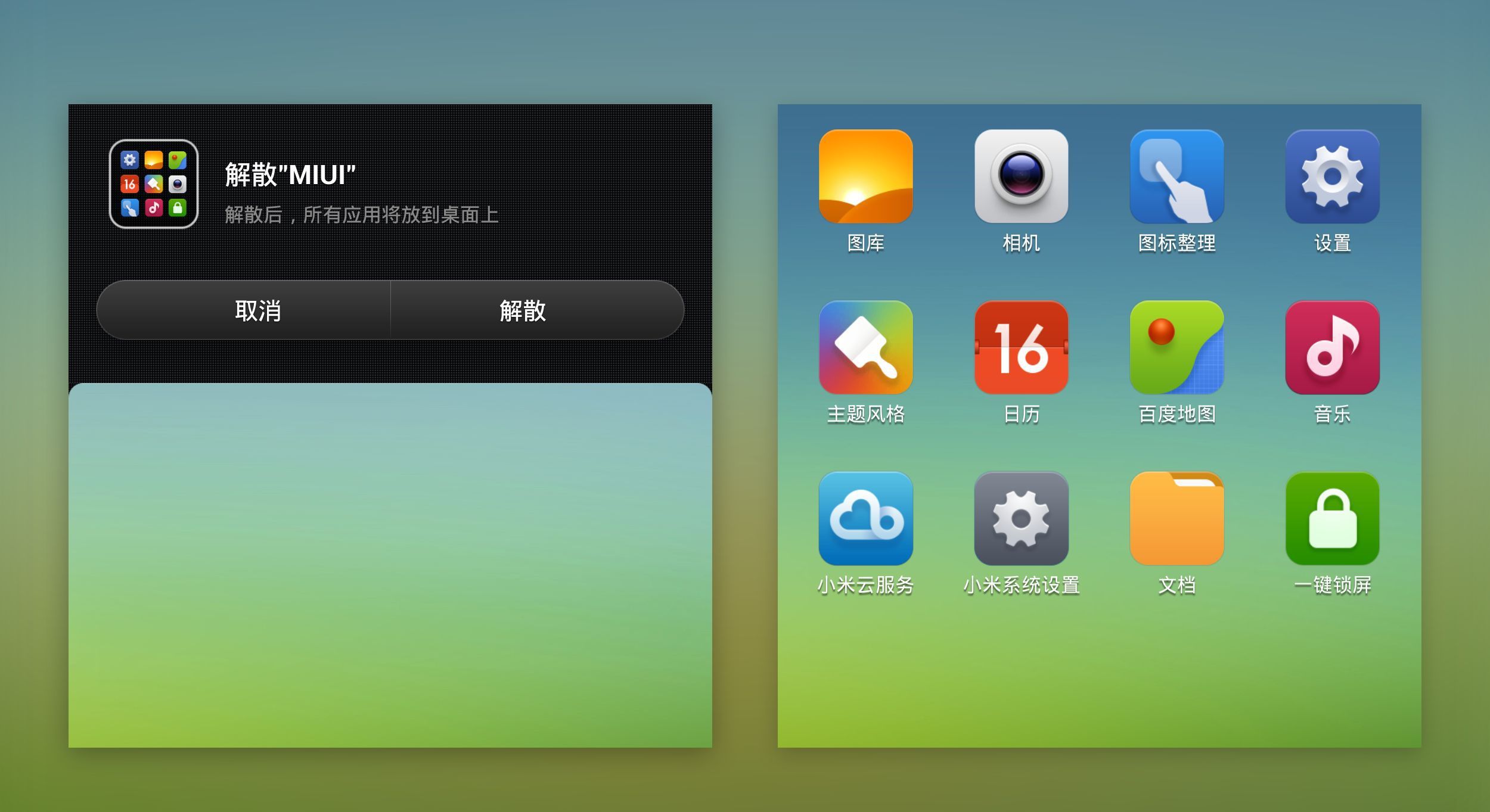
Task: Open the 图库 gallery app icon
Action: tap(865, 176)
